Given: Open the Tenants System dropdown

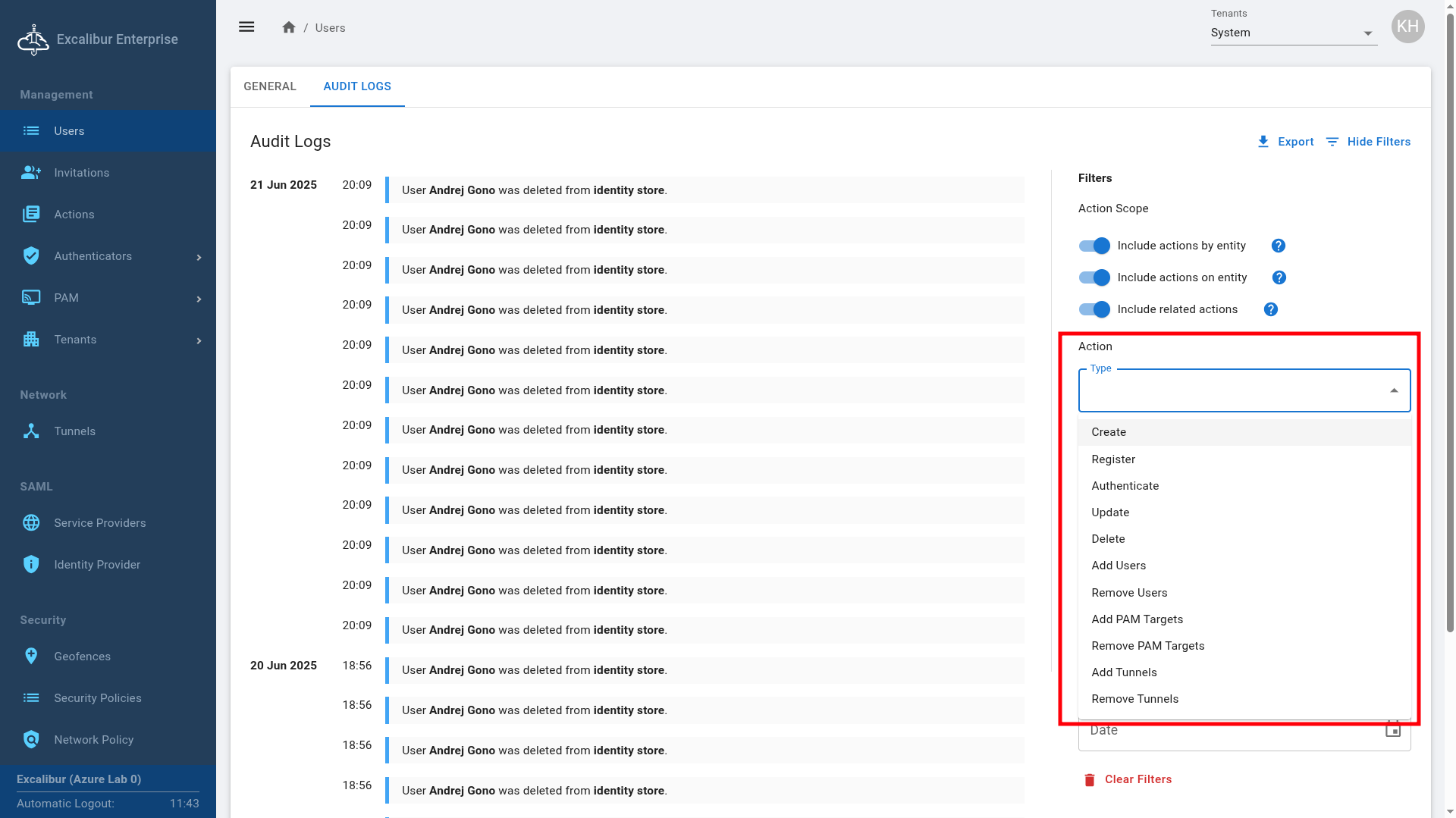Looking at the screenshot, I should [1293, 33].
